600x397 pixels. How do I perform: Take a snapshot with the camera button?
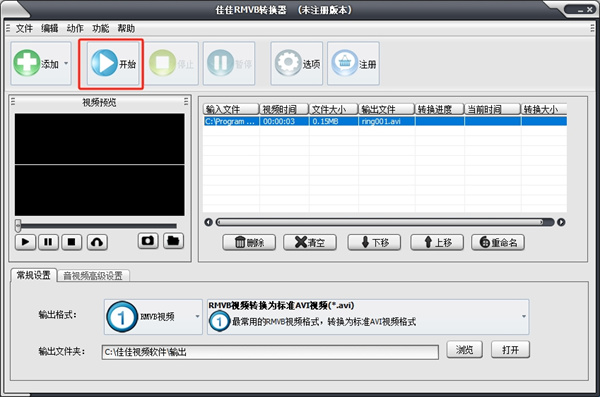(148, 241)
